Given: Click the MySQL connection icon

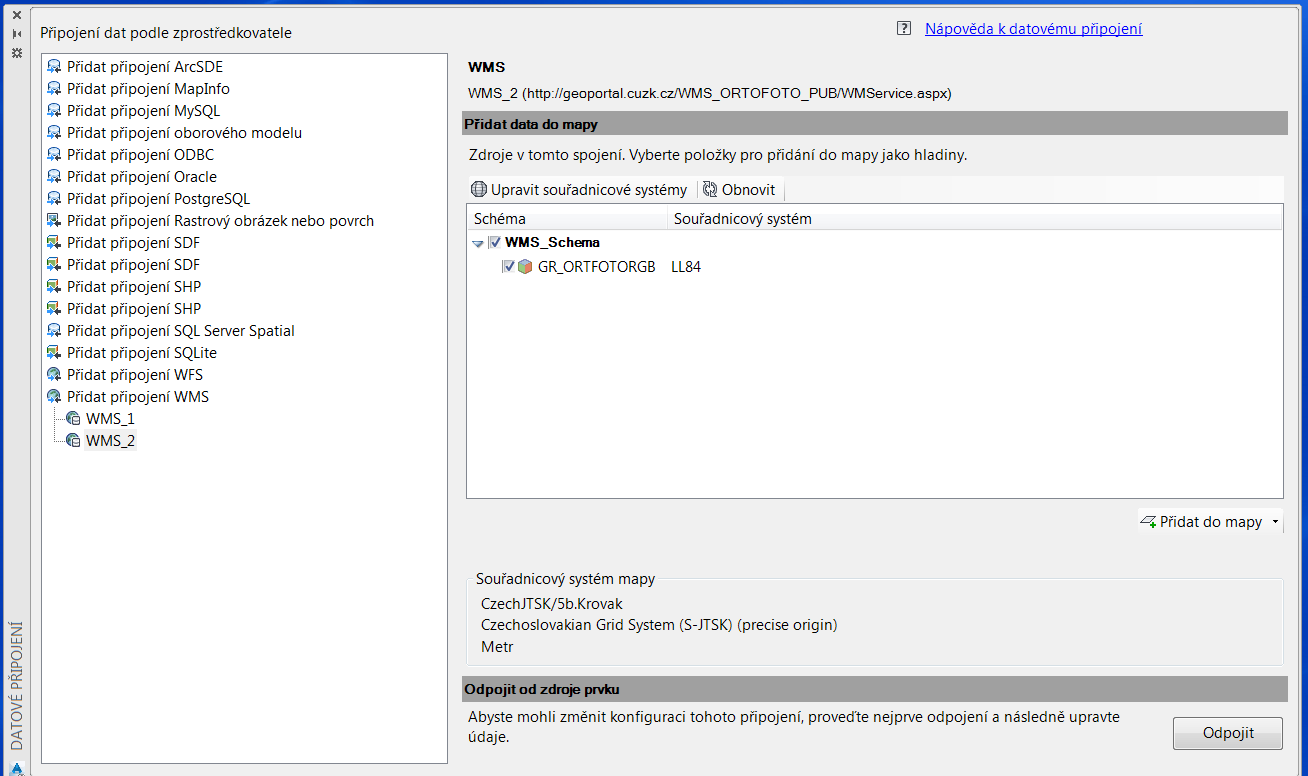Looking at the screenshot, I should pyautogui.click(x=54, y=111).
